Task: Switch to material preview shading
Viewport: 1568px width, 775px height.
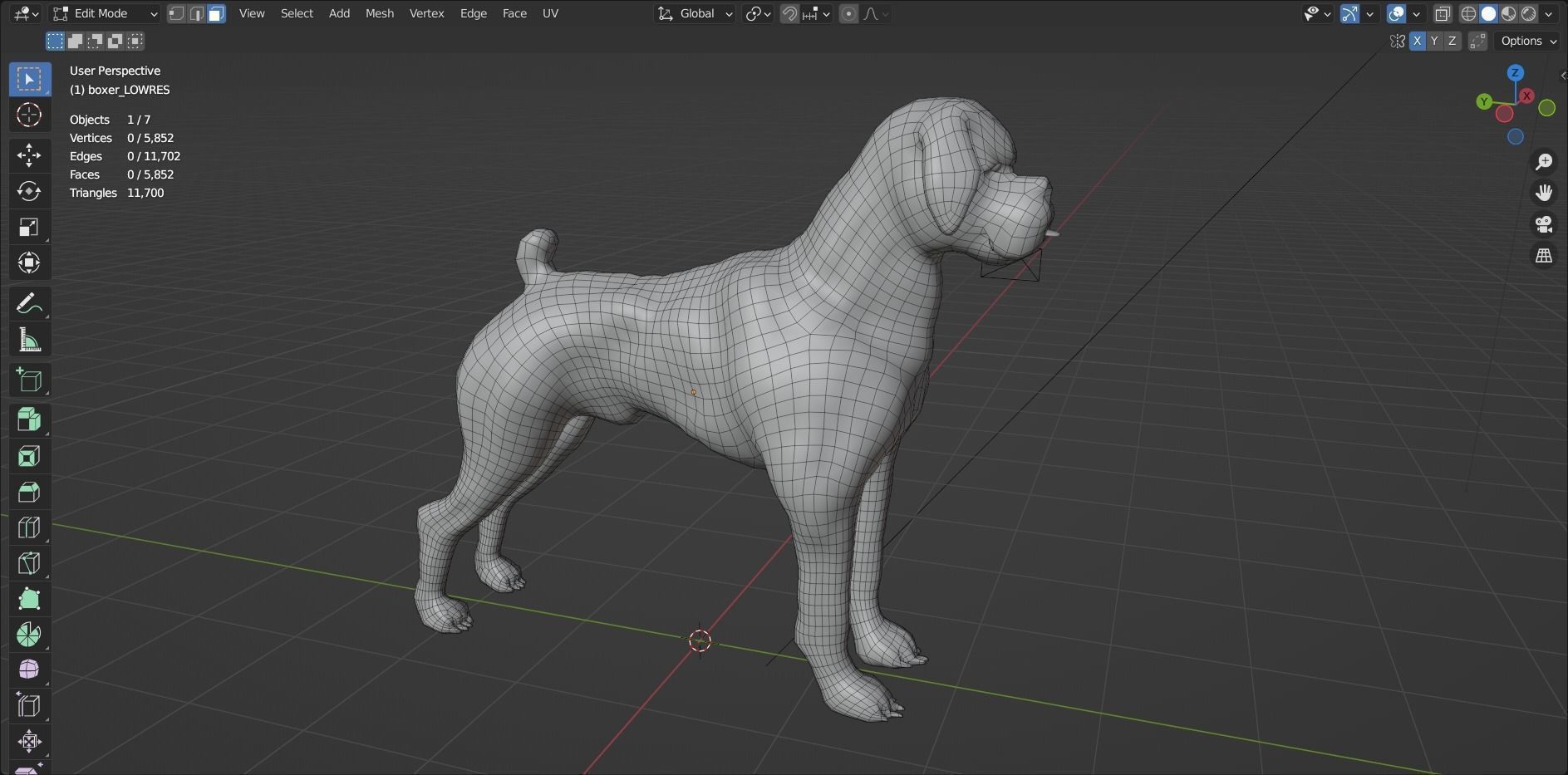Action: click(x=1509, y=13)
